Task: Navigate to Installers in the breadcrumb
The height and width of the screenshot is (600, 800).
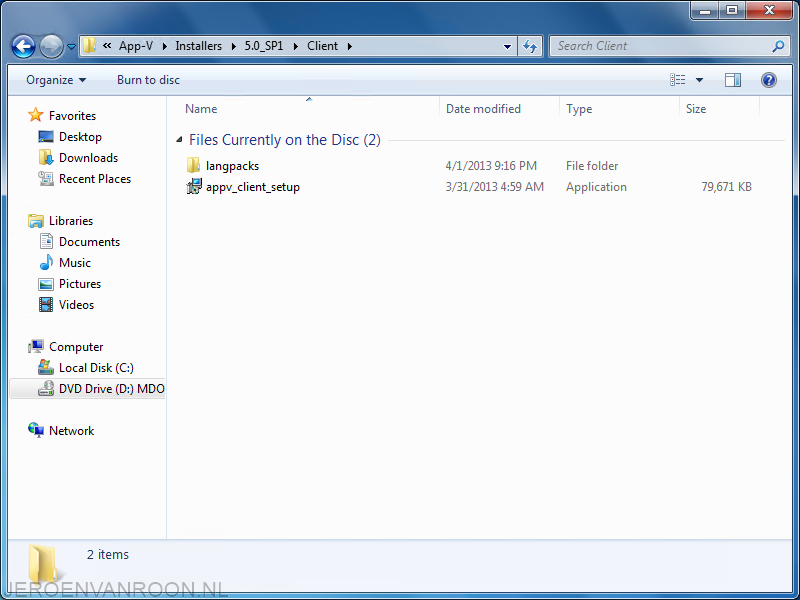Action: click(198, 46)
